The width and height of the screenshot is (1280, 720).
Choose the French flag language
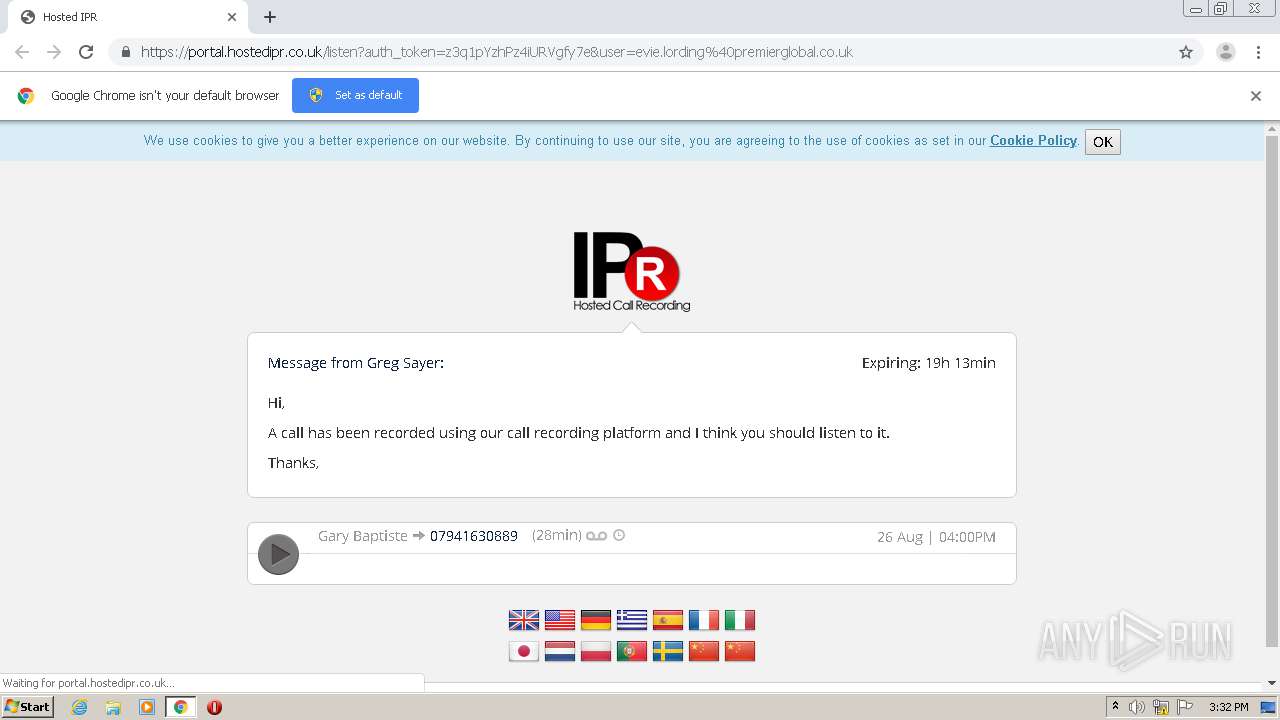[704, 620]
